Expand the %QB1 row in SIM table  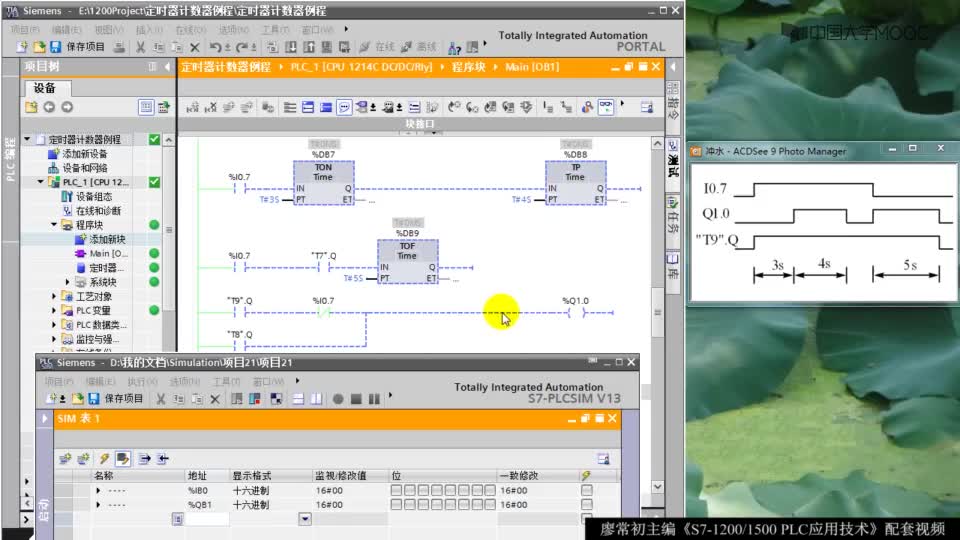pos(98,504)
